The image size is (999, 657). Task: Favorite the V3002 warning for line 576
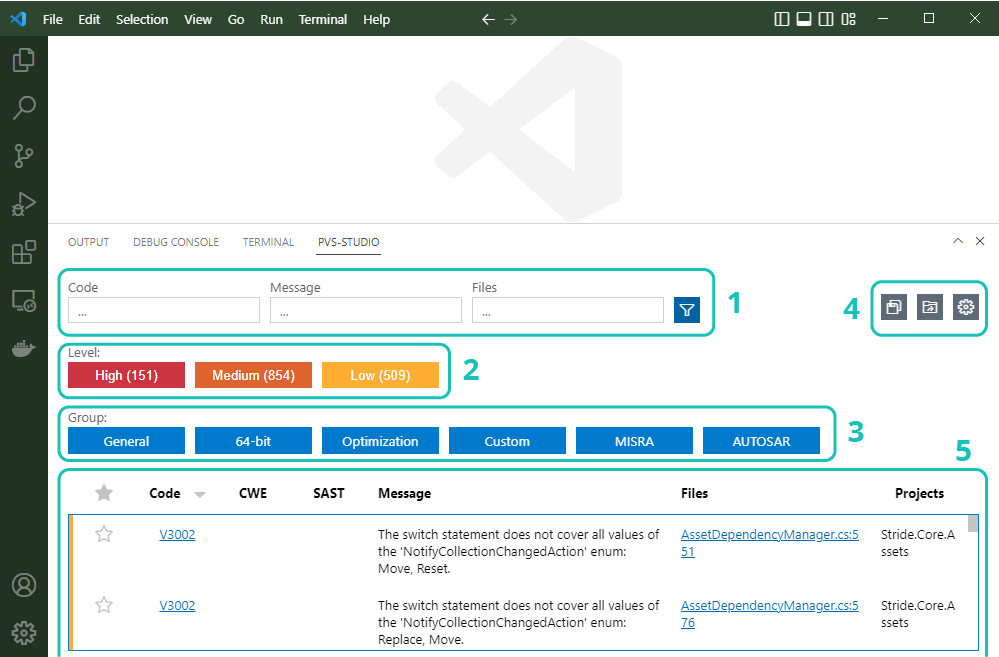(x=104, y=605)
